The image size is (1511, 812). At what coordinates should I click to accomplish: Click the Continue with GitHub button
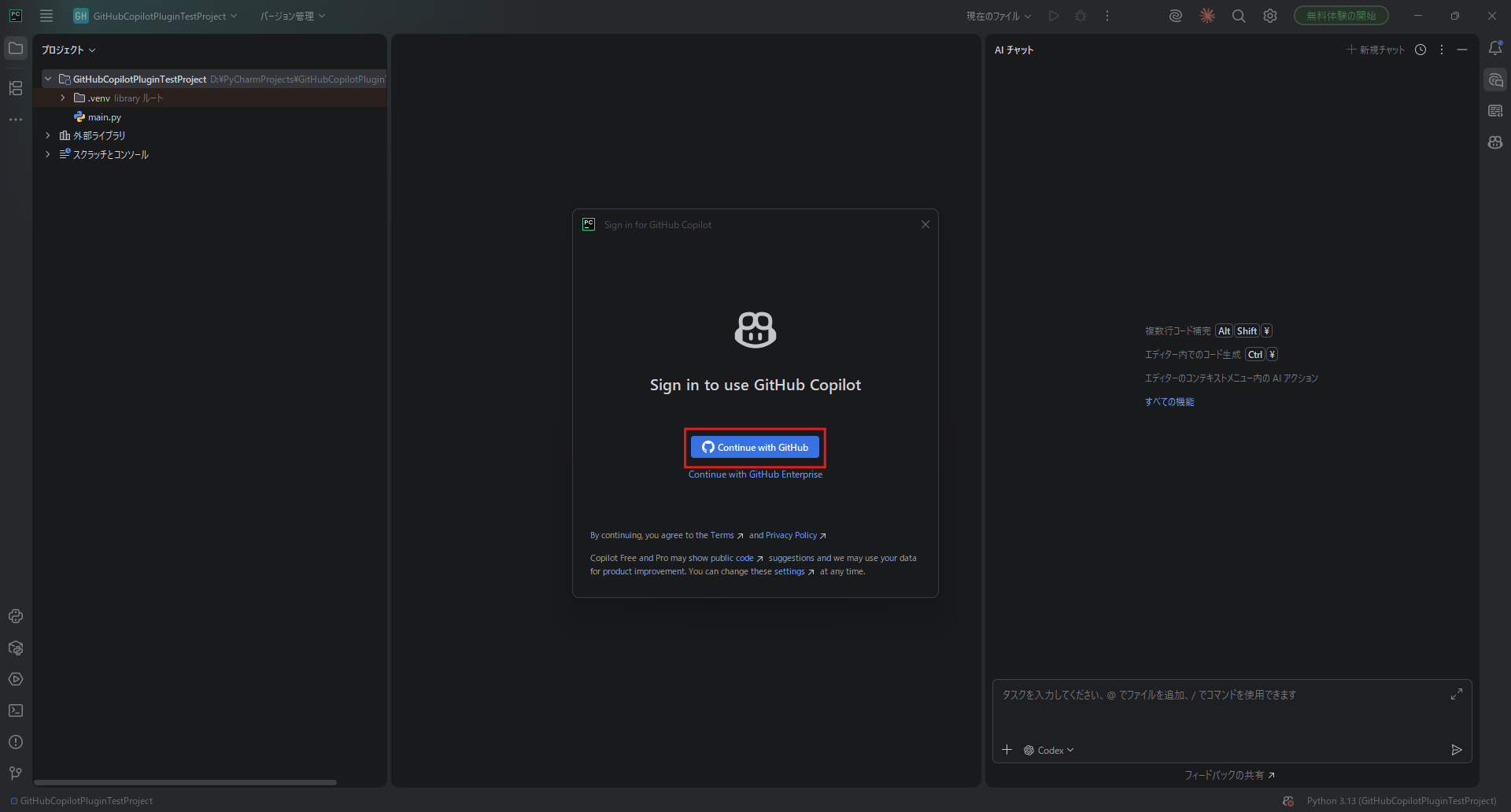point(755,448)
